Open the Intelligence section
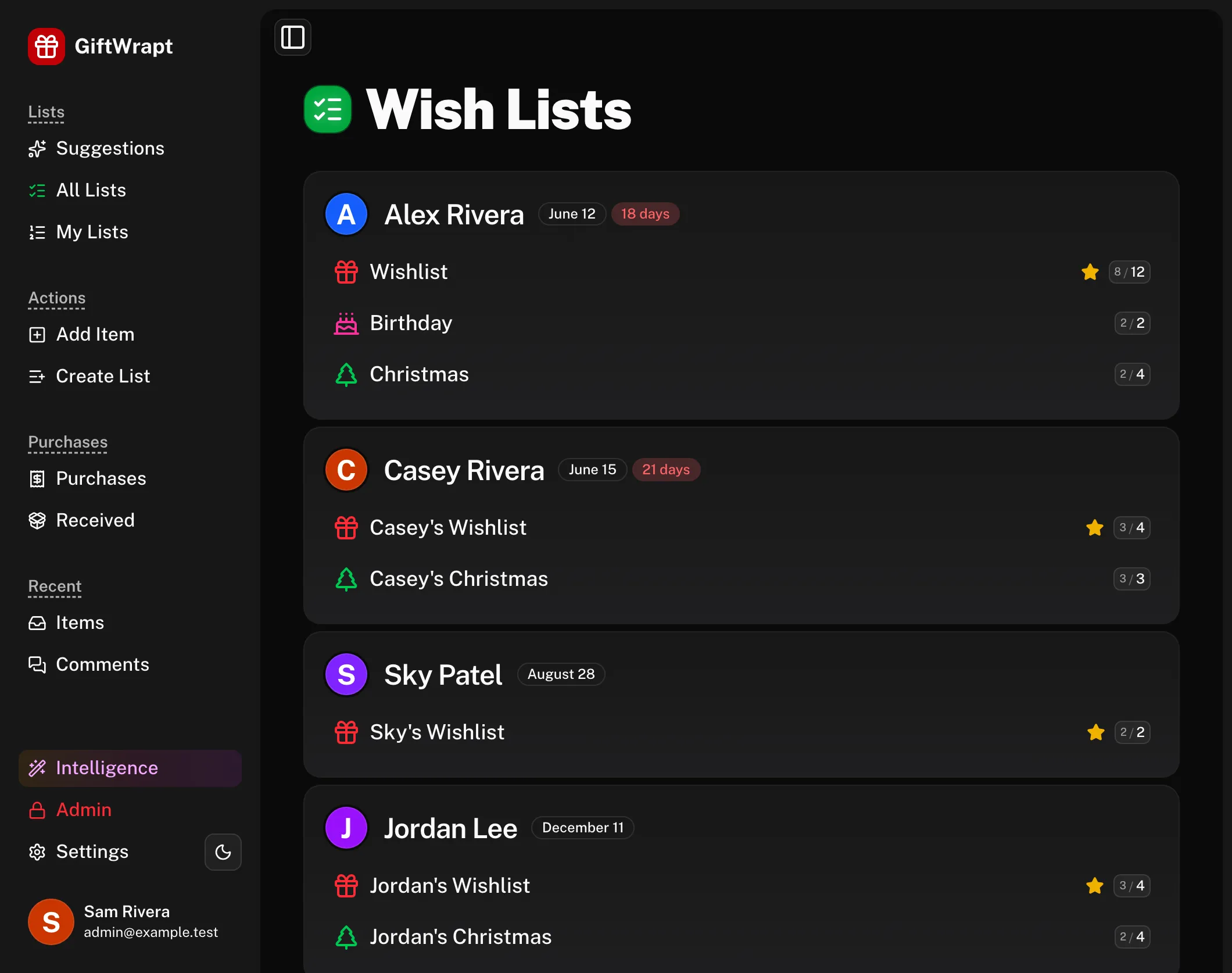 pyautogui.click(x=130, y=768)
